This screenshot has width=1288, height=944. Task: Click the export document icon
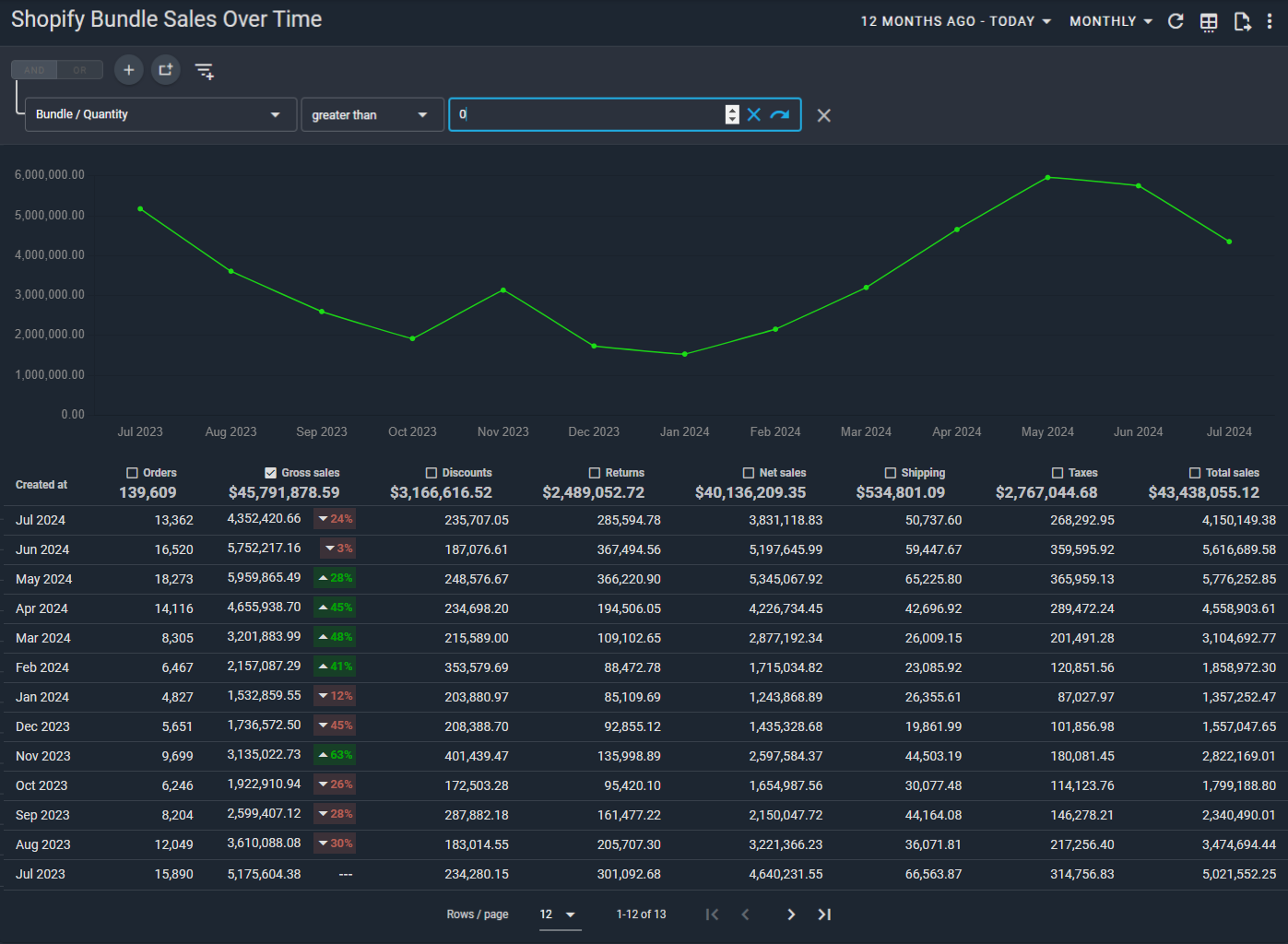click(1242, 22)
